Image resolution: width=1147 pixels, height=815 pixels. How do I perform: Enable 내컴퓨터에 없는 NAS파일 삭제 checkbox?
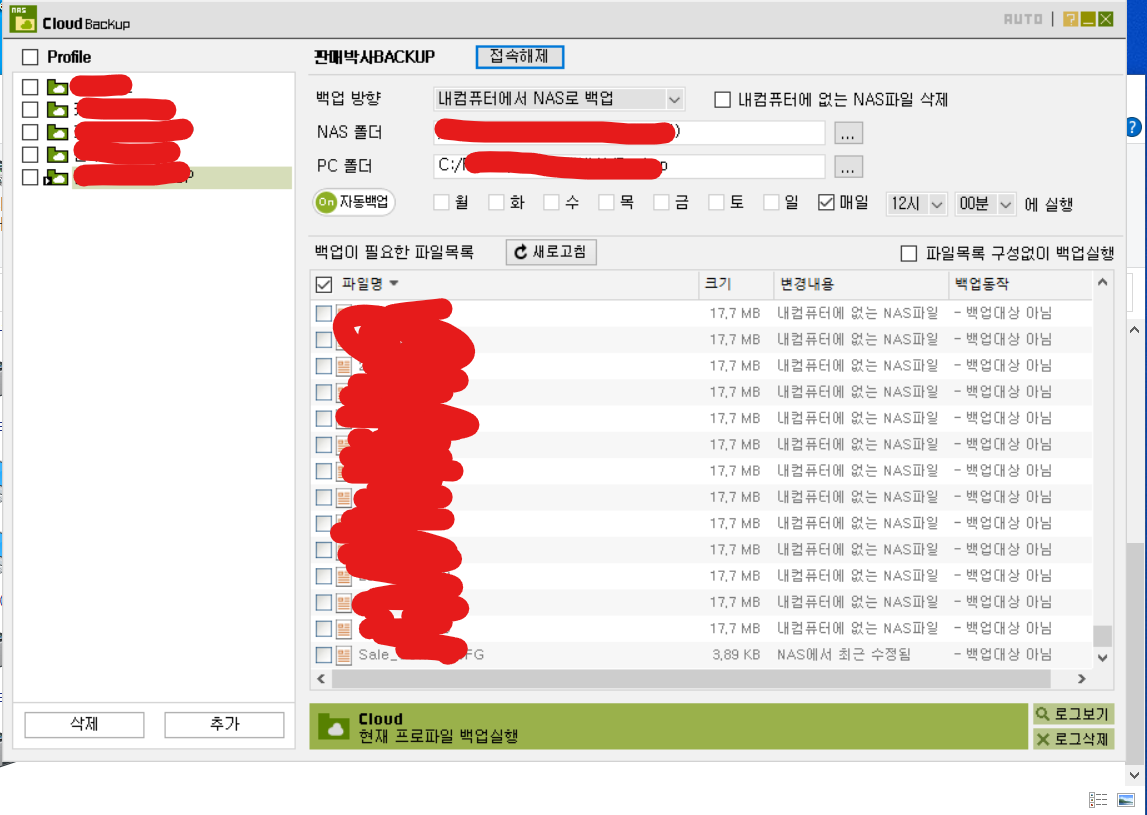[x=722, y=99]
